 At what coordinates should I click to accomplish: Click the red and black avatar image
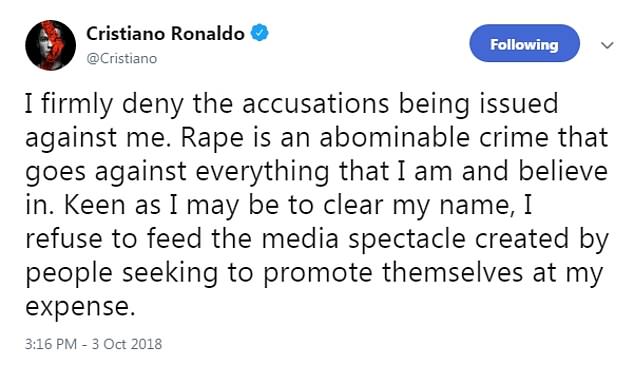pyautogui.click(x=51, y=45)
